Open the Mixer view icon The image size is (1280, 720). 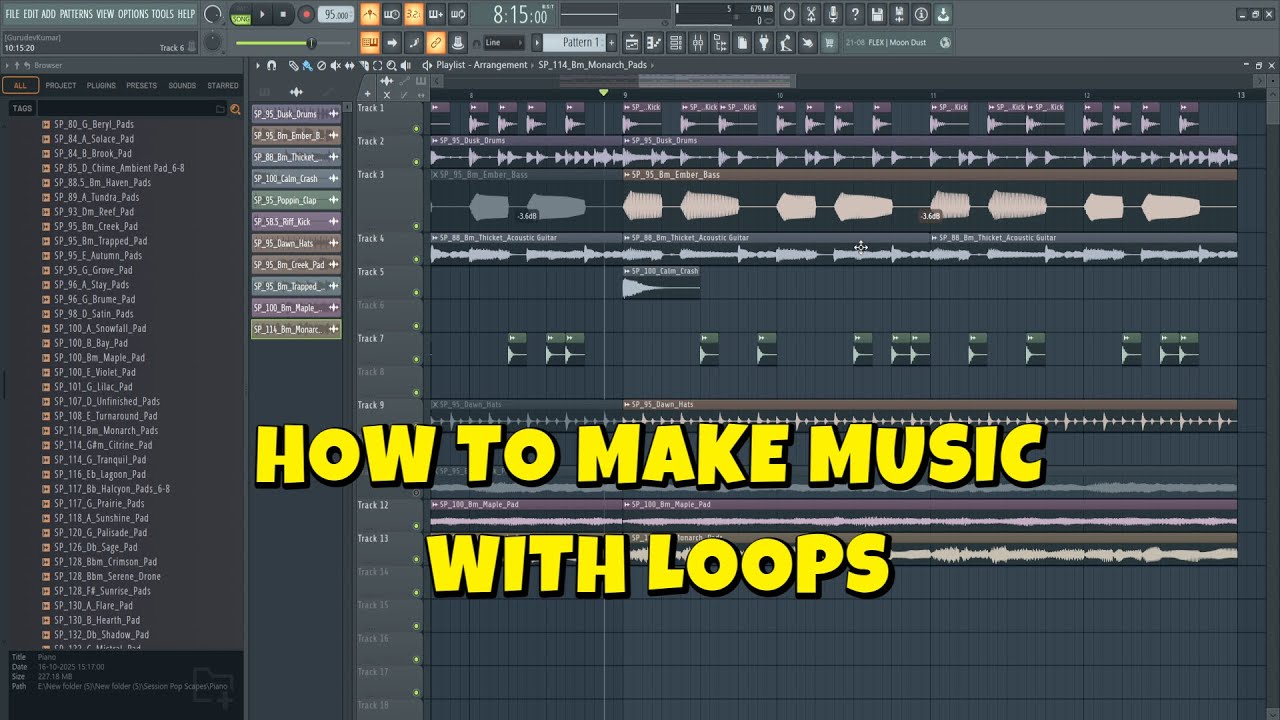click(x=698, y=43)
